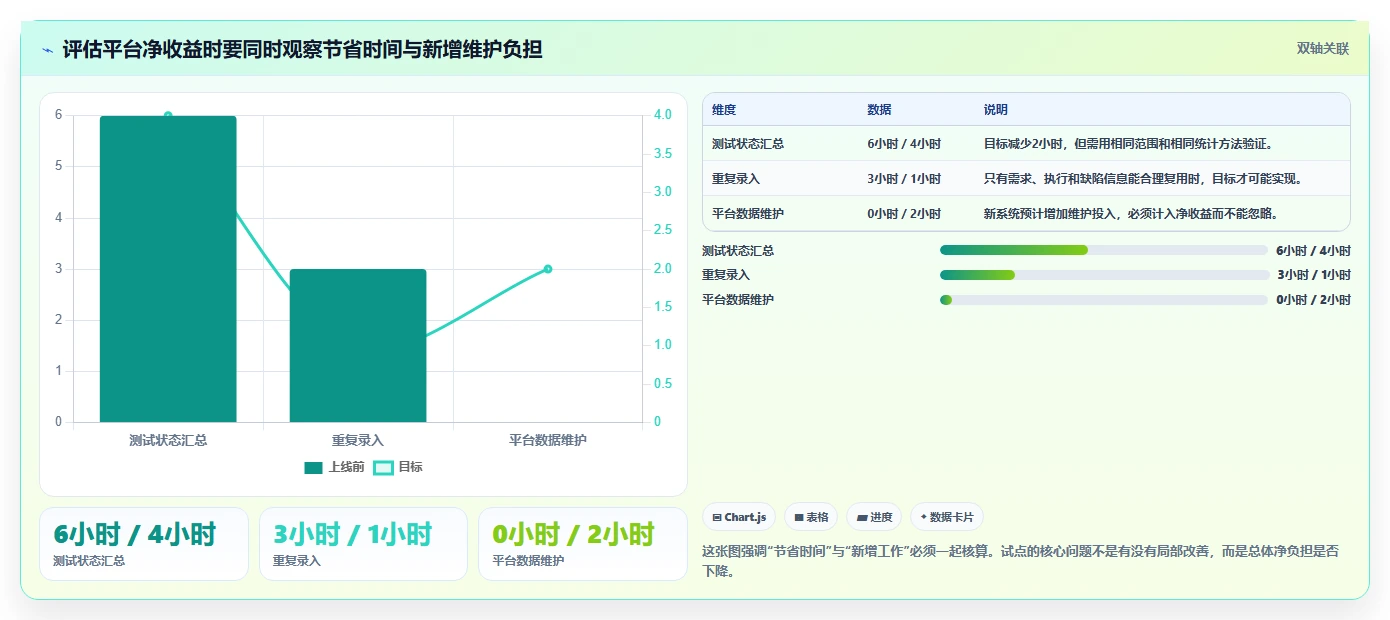Click description starting 目标减少2小时
Screen dimensions: 1390x620
click(1128, 144)
